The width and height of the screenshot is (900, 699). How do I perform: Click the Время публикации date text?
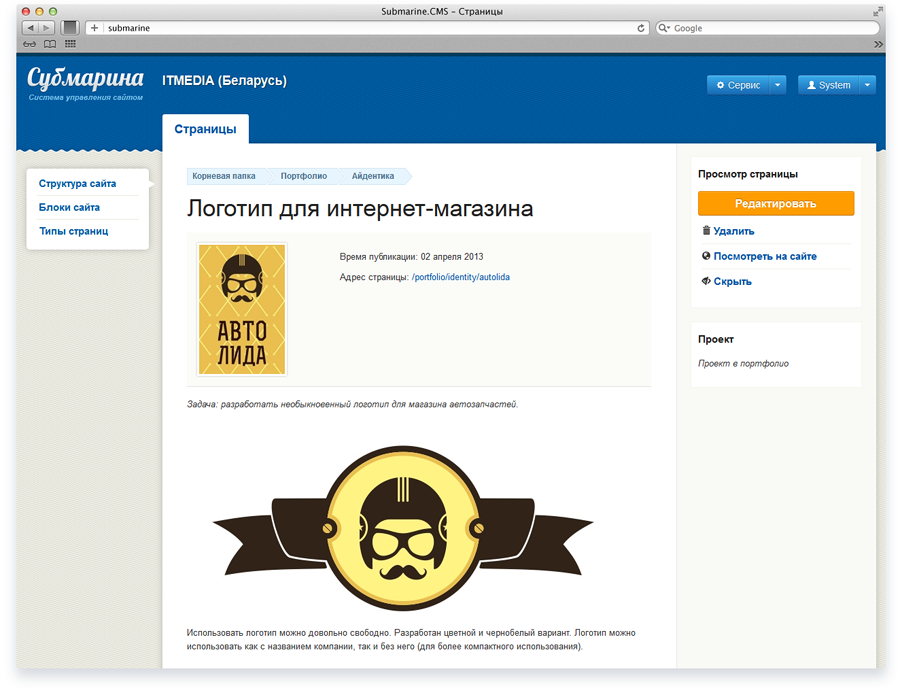411,257
